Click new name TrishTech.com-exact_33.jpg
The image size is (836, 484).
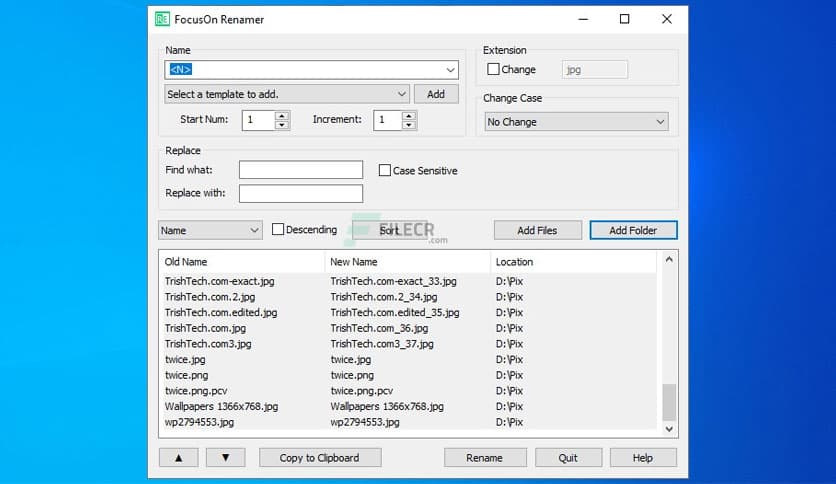pyautogui.click(x=393, y=281)
